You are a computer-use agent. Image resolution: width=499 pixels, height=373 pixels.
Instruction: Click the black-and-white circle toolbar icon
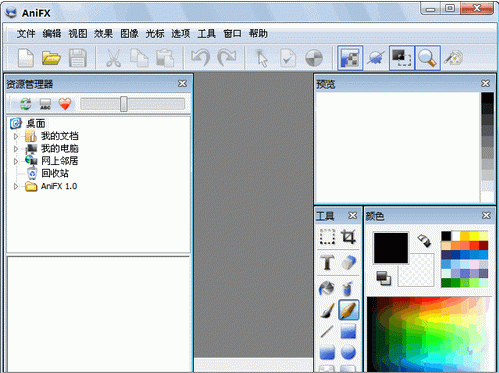(314, 58)
